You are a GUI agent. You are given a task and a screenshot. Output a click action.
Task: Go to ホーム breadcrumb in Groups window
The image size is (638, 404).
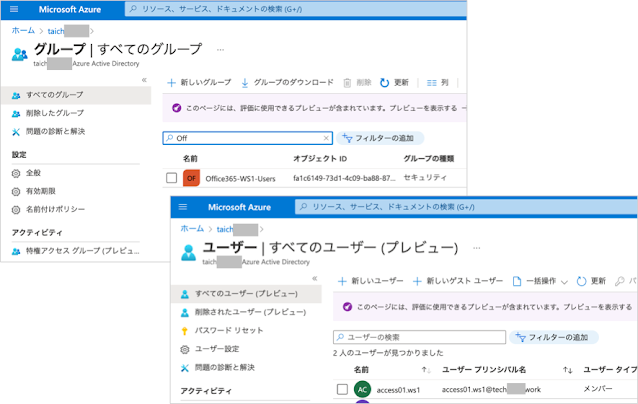(x=23, y=31)
